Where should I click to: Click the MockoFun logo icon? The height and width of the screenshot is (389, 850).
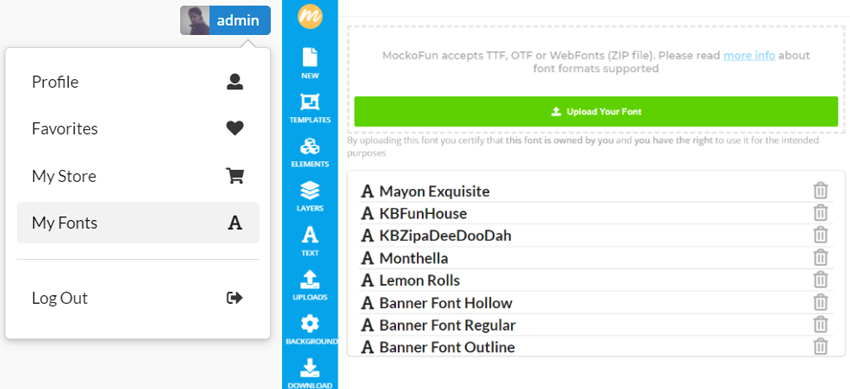(310, 16)
